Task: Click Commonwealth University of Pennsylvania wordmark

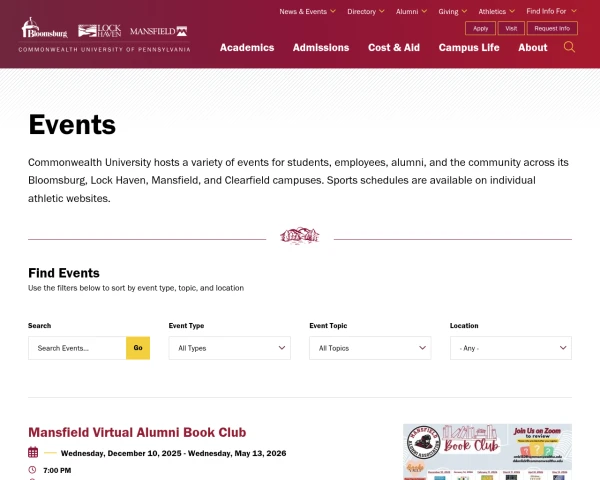Action: click(x=104, y=49)
